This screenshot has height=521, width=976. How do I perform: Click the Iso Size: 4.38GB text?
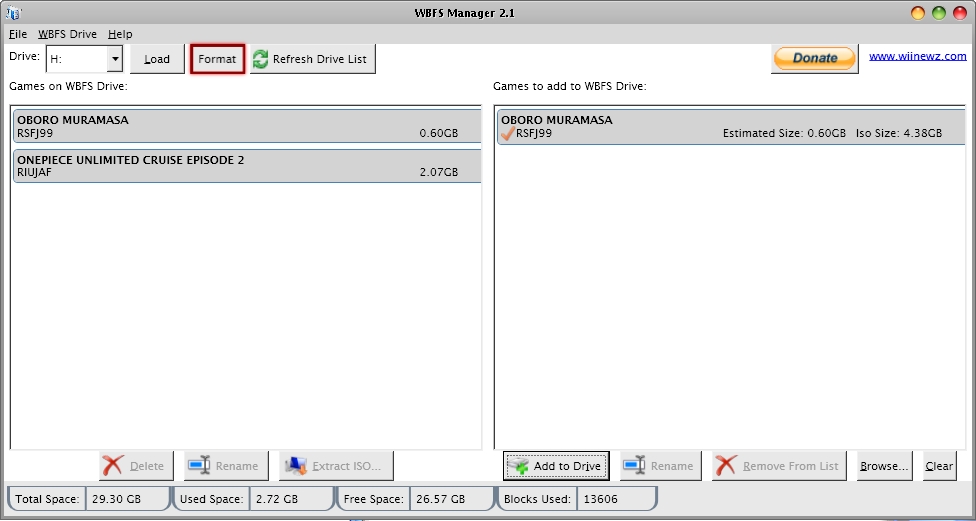click(899, 133)
